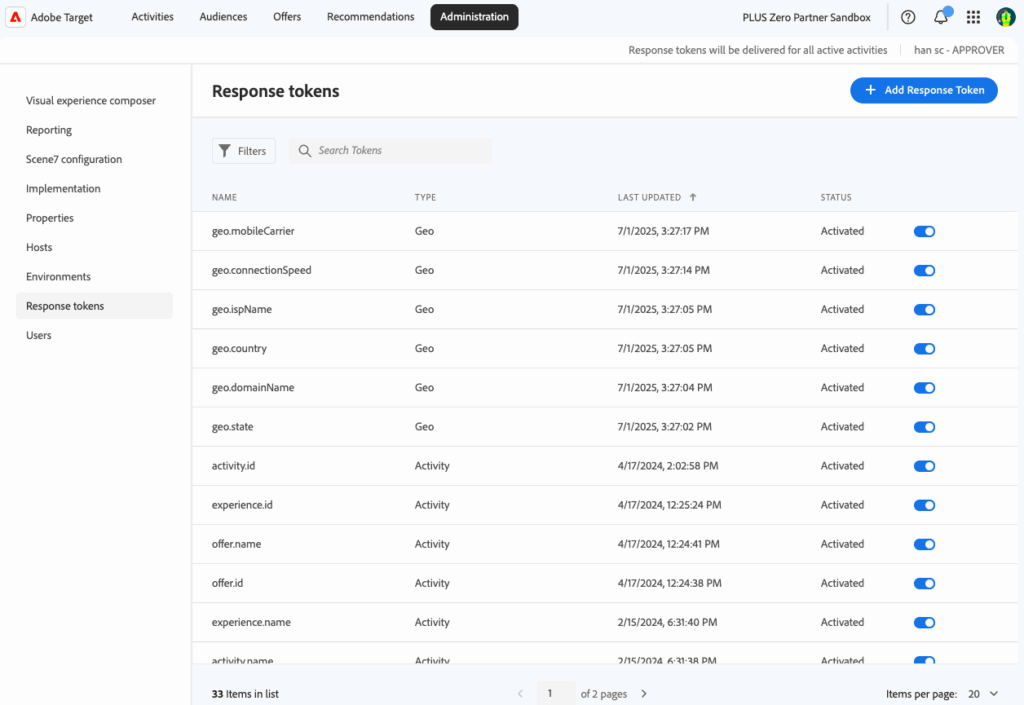
Task: Open the Filters panel
Action: click(243, 150)
